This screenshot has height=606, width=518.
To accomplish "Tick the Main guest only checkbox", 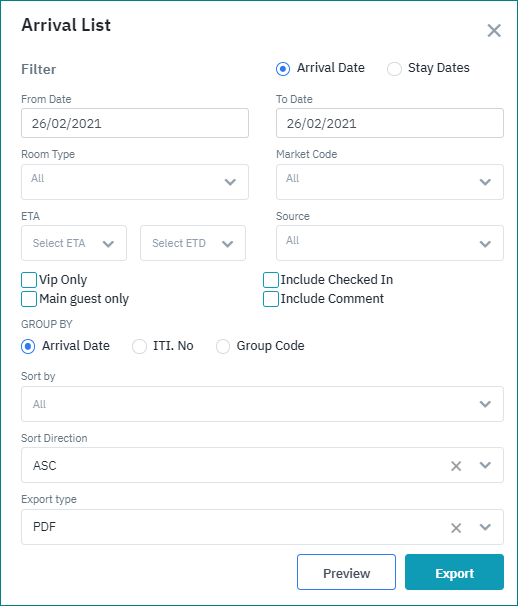I will tap(29, 299).
